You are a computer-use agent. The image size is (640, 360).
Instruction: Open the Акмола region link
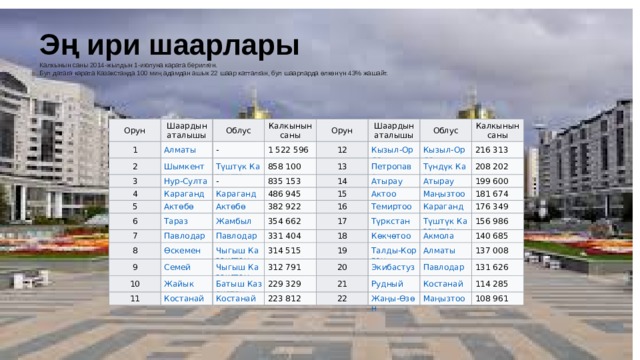coord(438,236)
